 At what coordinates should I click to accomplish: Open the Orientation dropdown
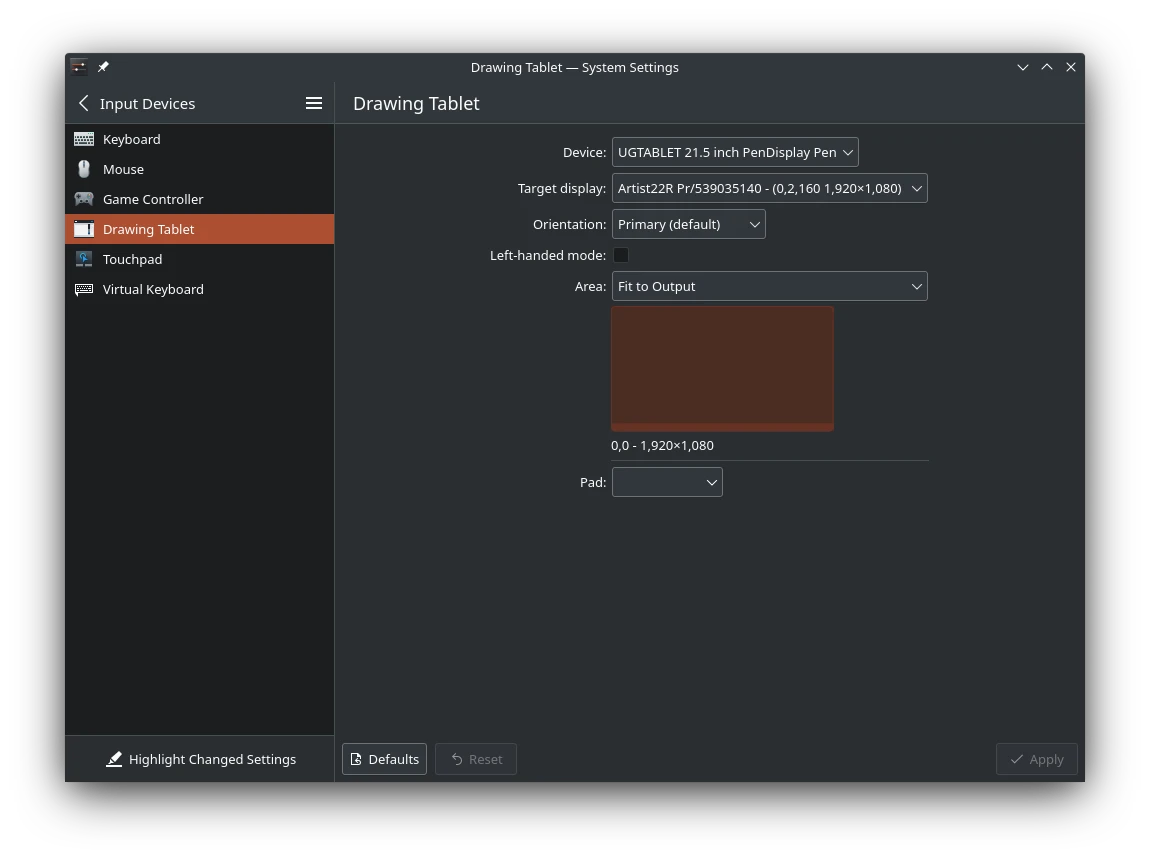click(689, 224)
